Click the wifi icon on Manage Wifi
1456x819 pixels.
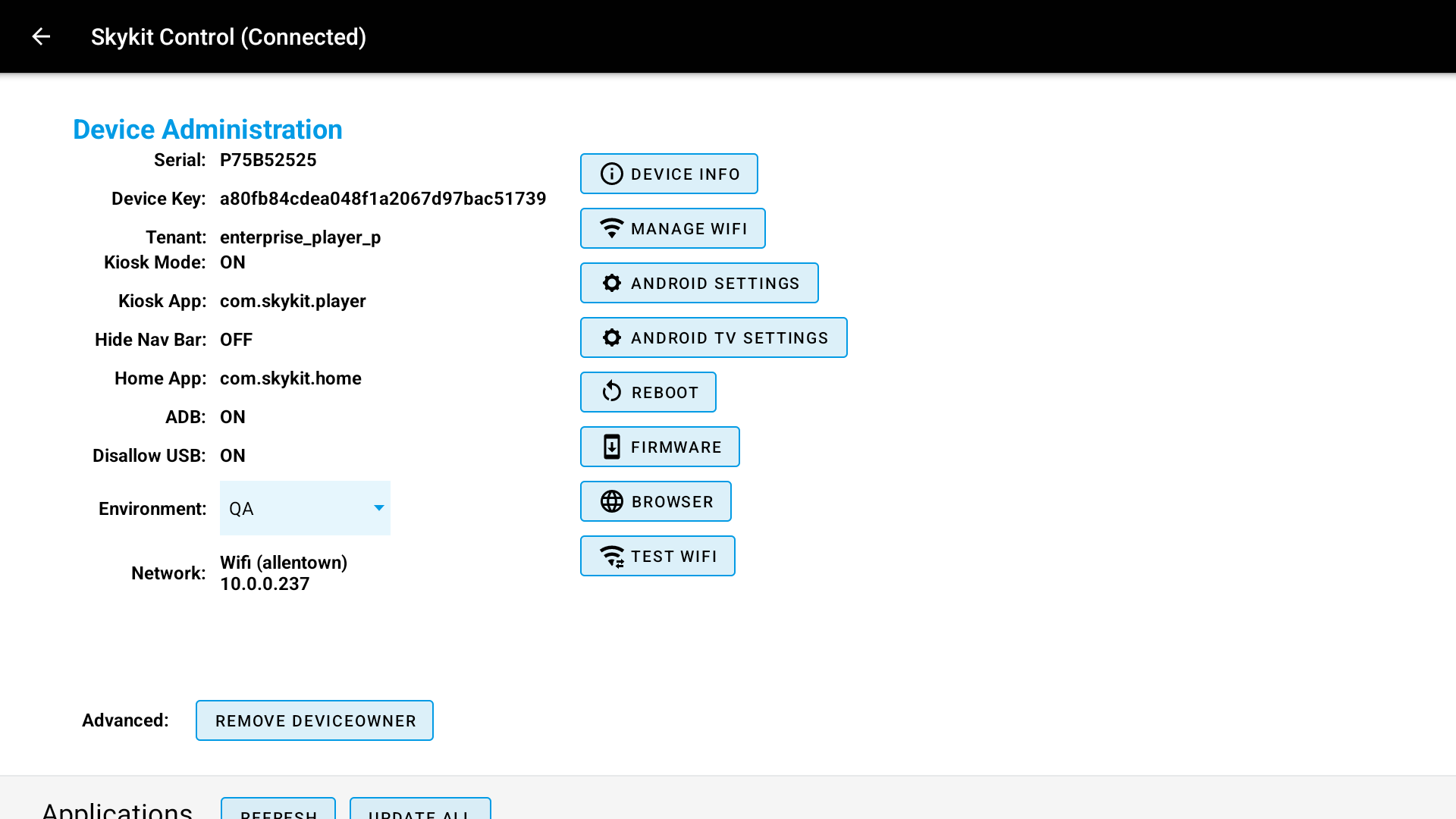(x=612, y=228)
